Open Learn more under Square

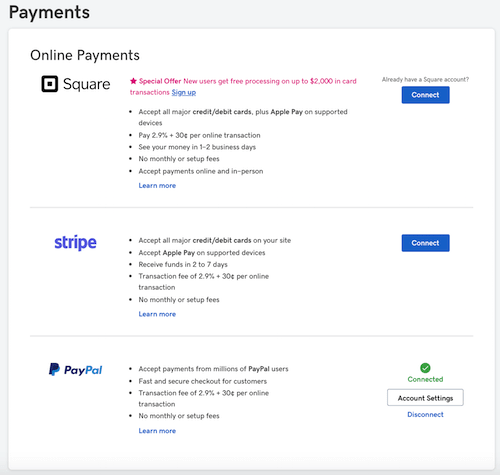[157, 186]
